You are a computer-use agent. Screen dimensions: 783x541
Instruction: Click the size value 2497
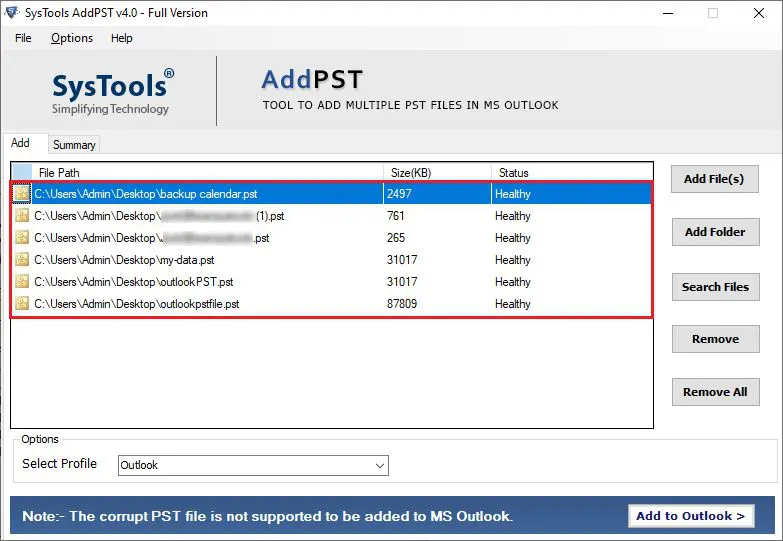click(x=399, y=194)
